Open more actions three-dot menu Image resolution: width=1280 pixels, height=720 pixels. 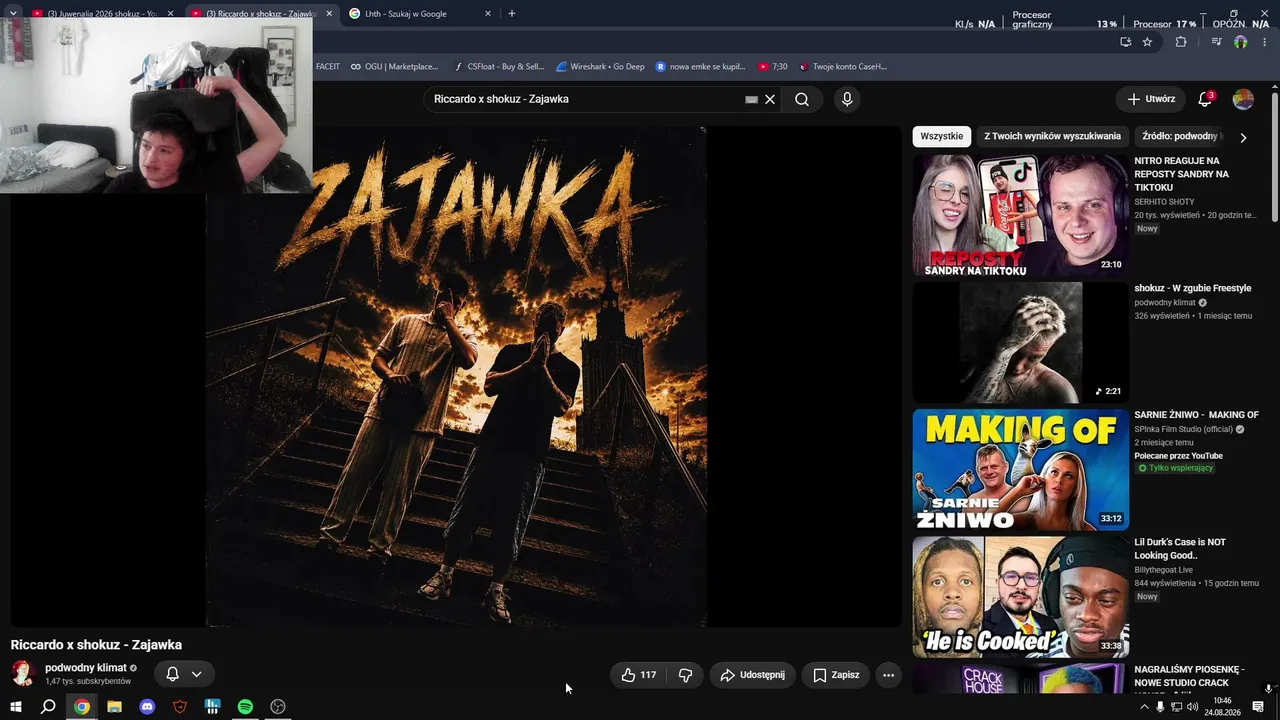point(888,675)
